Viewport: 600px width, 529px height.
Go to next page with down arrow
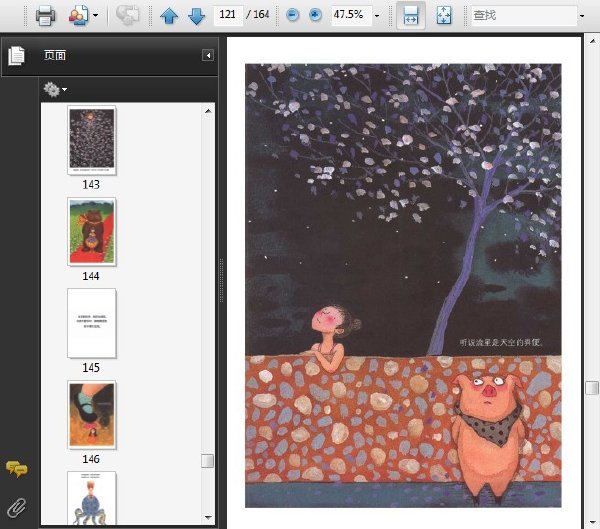(196, 16)
